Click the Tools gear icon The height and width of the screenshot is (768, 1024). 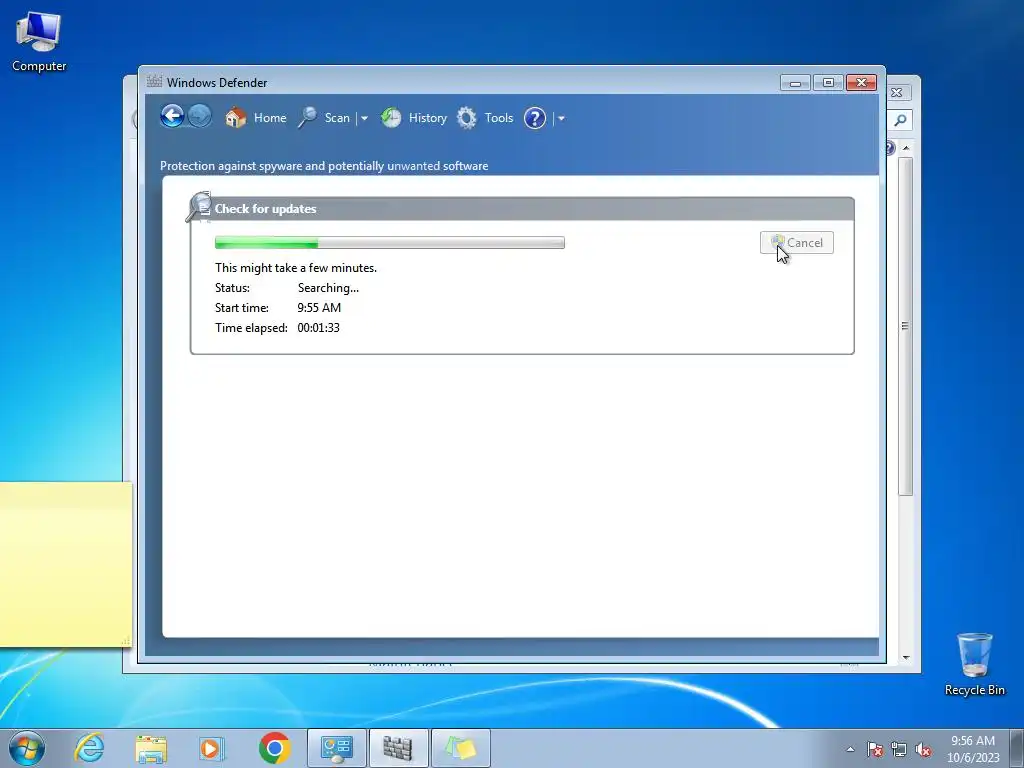point(466,118)
